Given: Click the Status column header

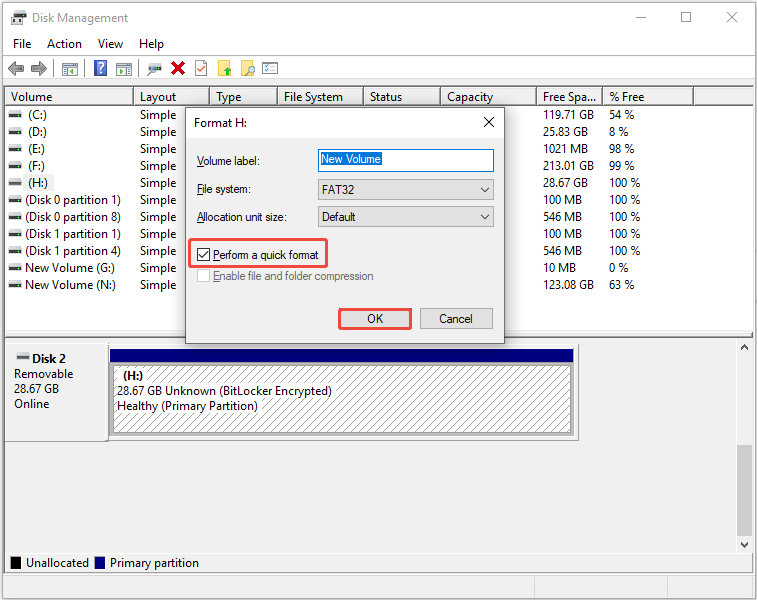Looking at the screenshot, I should [402, 97].
